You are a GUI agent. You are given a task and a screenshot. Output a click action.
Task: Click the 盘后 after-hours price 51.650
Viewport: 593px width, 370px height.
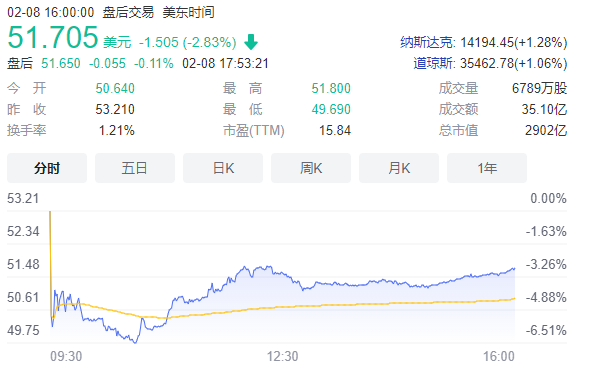pos(61,63)
